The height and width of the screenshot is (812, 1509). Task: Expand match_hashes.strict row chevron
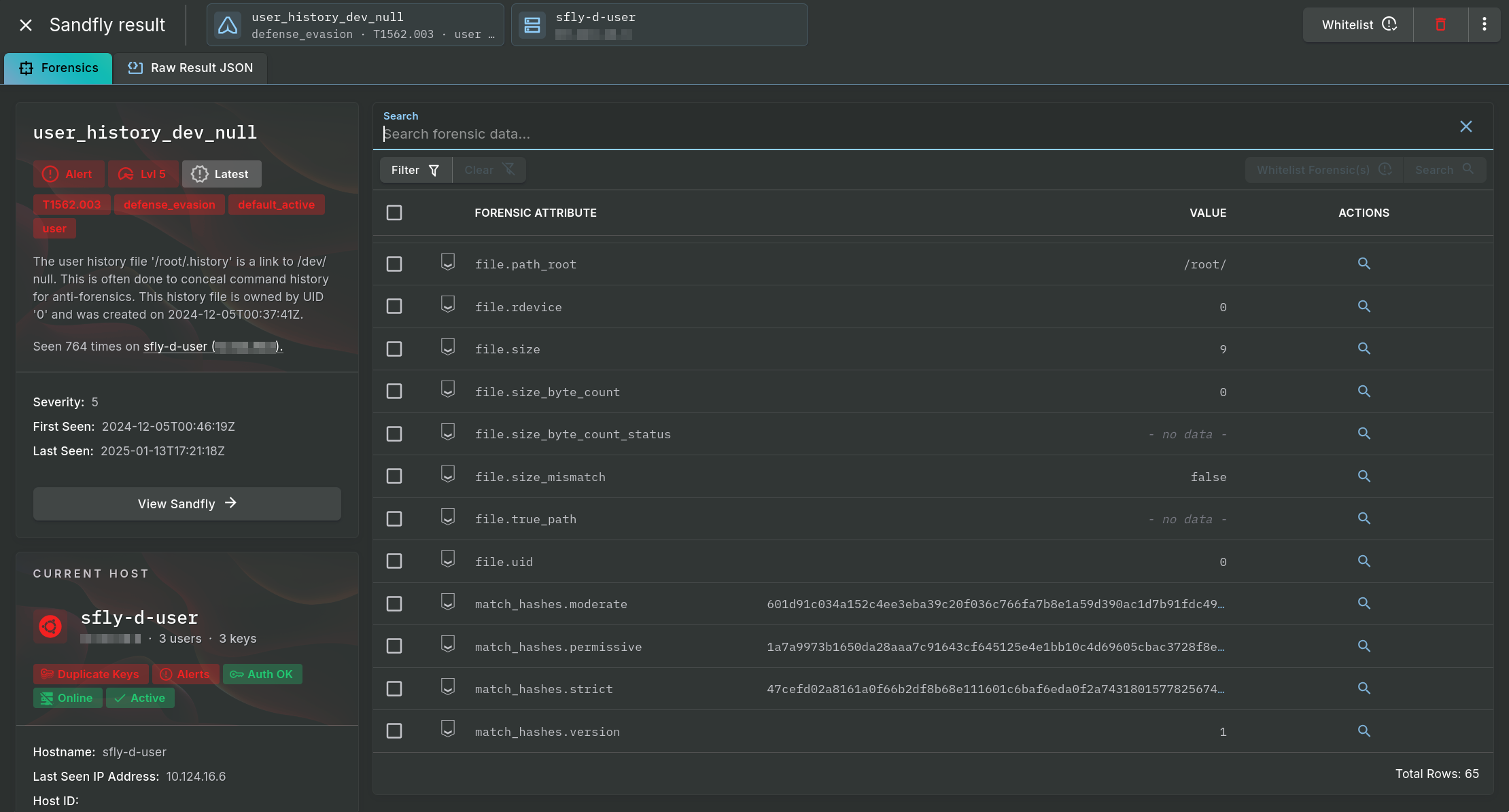tap(447, 686)
